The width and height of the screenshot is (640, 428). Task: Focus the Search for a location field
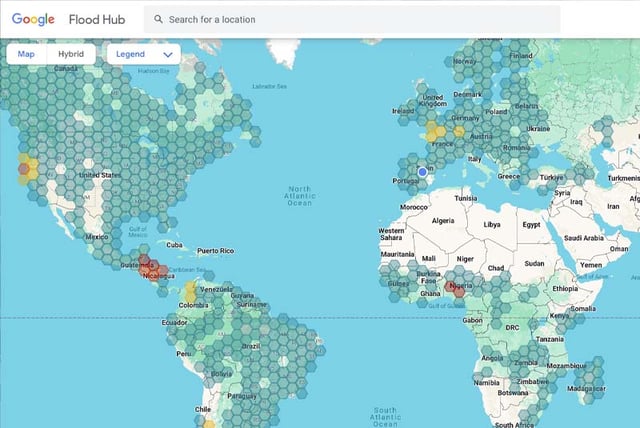(x=352, y=19)
